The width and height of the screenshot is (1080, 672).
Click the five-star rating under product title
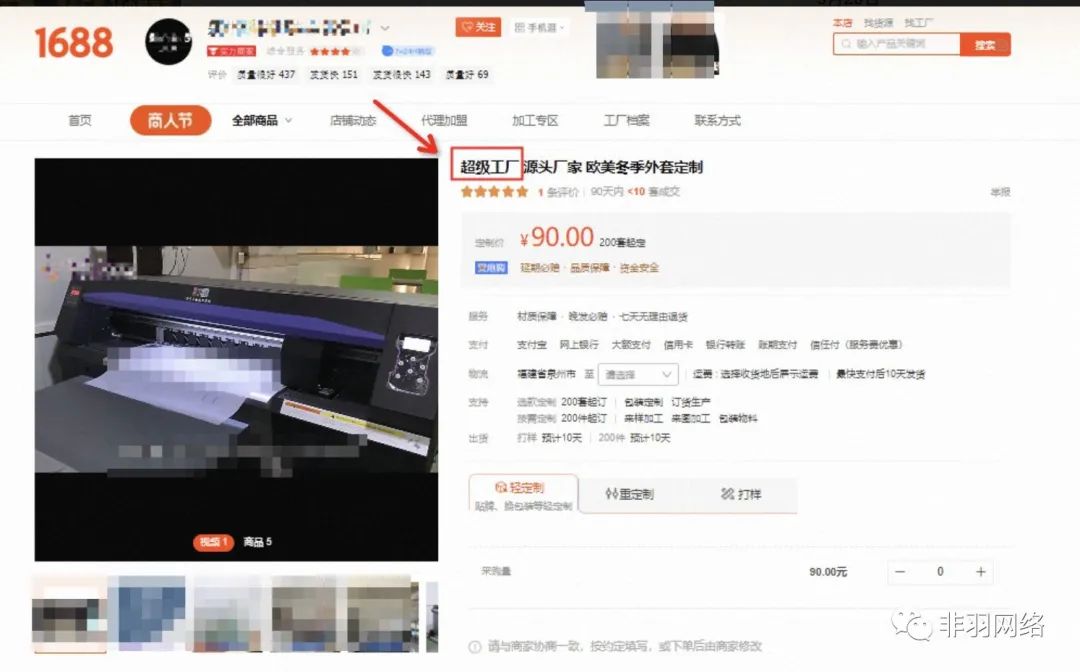pos(494,192)
